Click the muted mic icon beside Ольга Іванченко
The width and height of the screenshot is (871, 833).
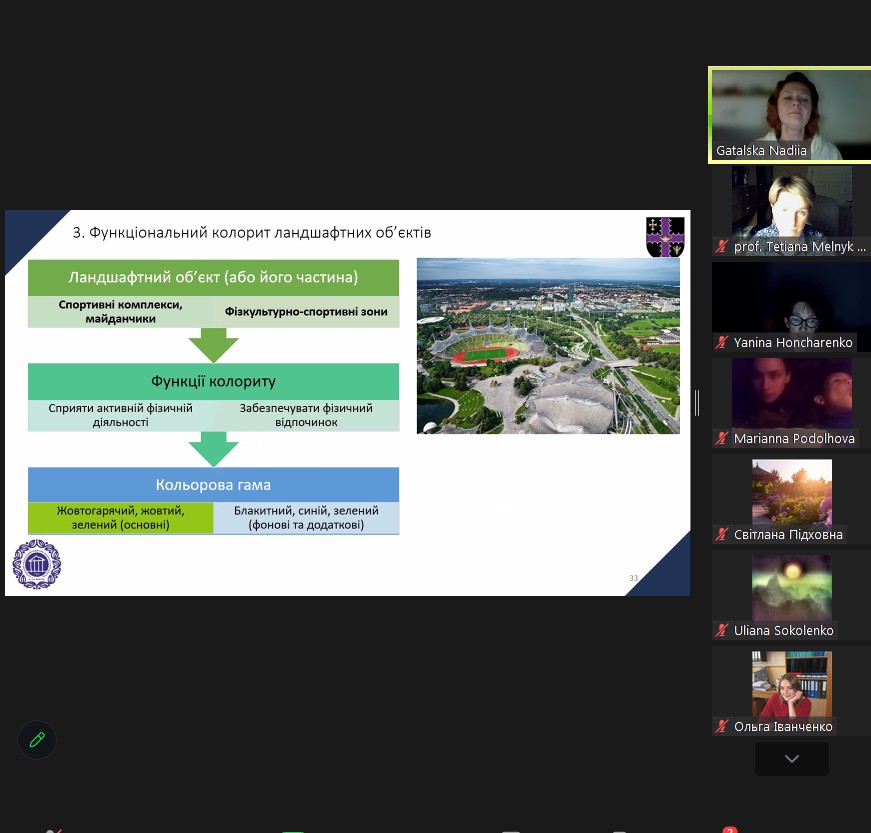[721, 727]
